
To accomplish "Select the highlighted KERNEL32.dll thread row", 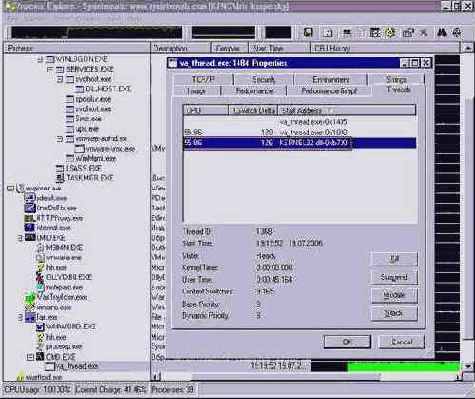I will 300,143.
